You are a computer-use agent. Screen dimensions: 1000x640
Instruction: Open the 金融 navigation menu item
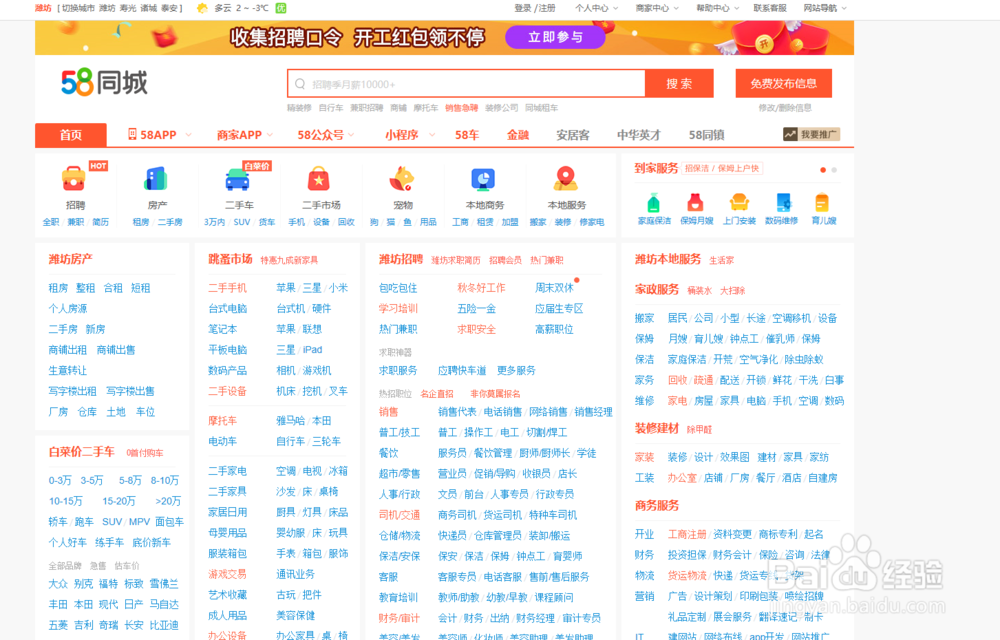tap(518, 134)
